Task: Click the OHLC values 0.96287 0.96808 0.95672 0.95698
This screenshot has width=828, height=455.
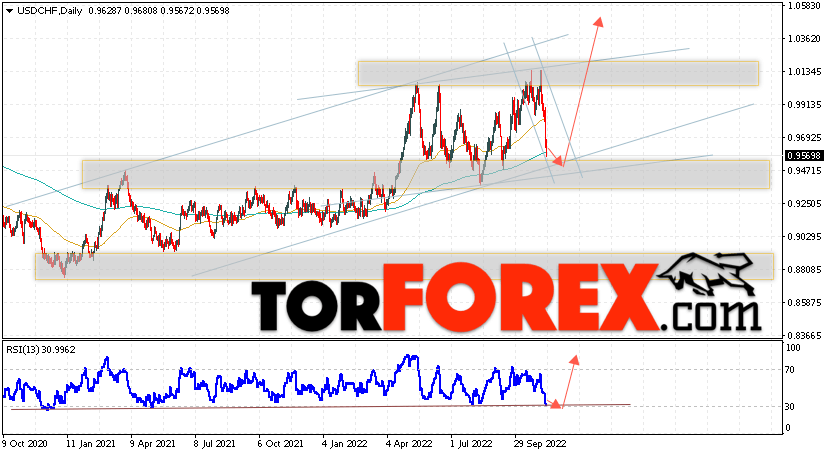Action: click(159, 11)
